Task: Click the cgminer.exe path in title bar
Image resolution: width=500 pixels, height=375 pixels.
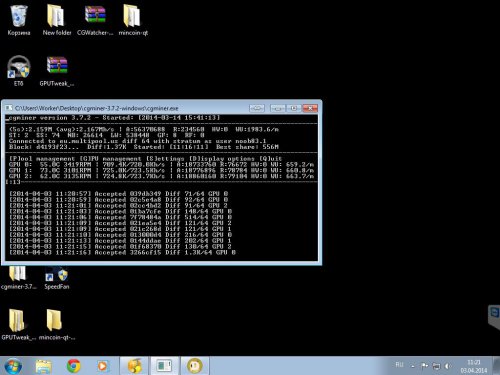Action: (97, 108)
